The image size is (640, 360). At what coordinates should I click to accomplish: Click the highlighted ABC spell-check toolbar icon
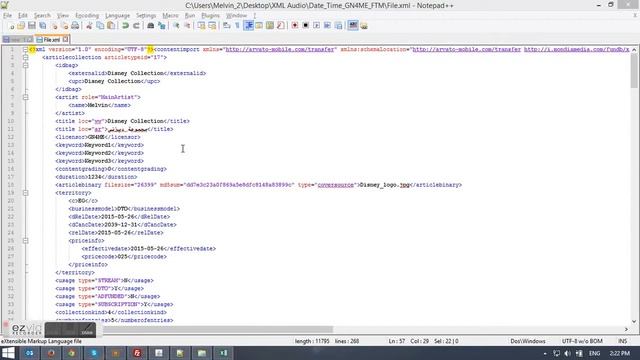coord(353,26)
